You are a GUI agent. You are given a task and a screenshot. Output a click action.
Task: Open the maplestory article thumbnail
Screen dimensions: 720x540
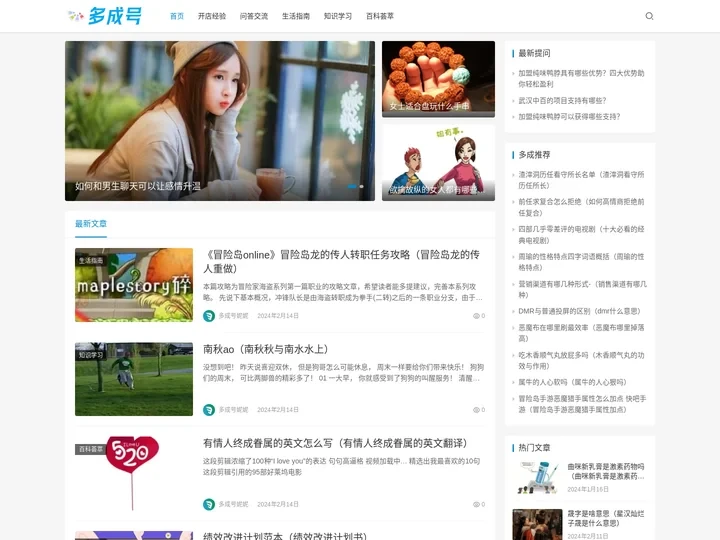(134, 285)
